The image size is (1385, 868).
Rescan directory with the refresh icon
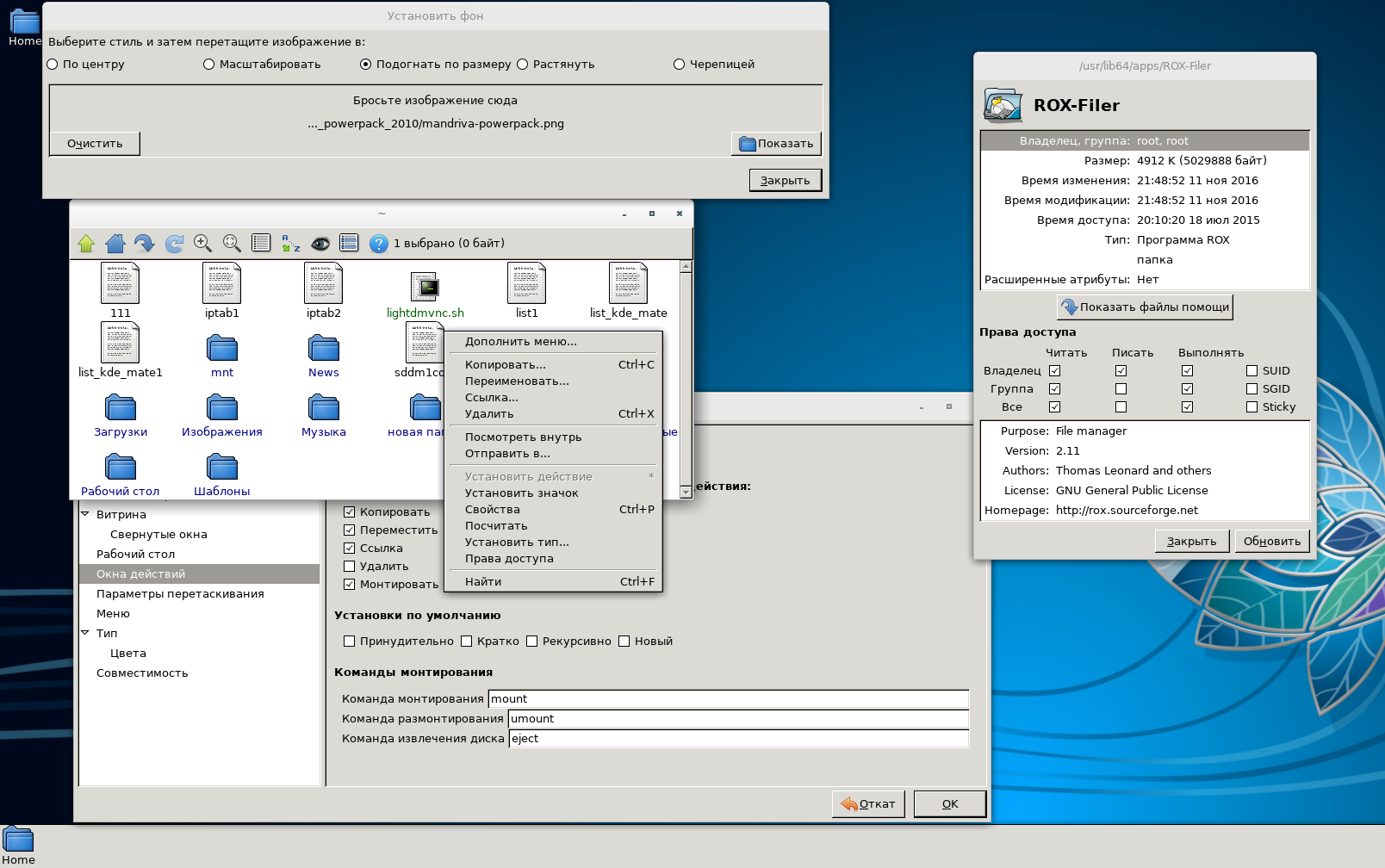tap(174, 244)
